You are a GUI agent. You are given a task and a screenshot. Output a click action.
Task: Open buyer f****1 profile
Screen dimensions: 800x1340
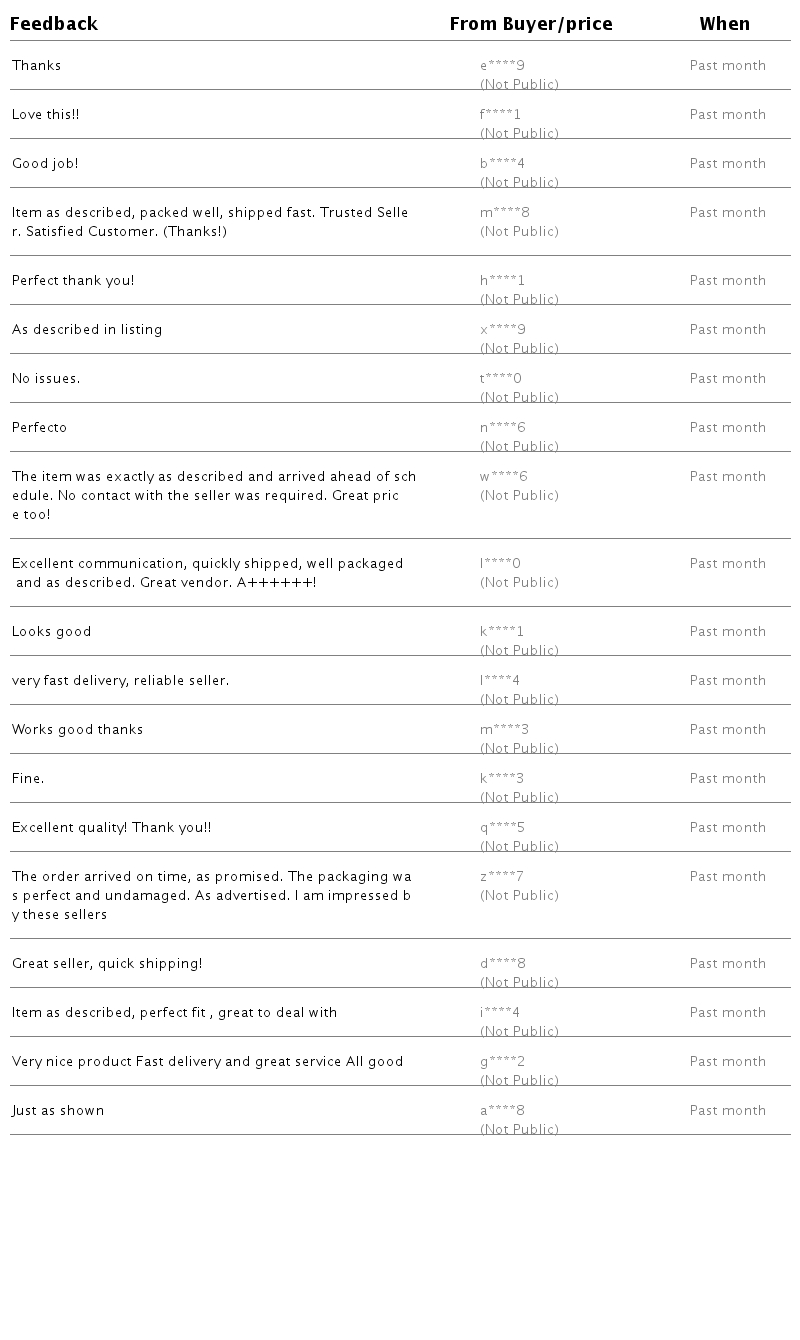[x=500, y=115]
